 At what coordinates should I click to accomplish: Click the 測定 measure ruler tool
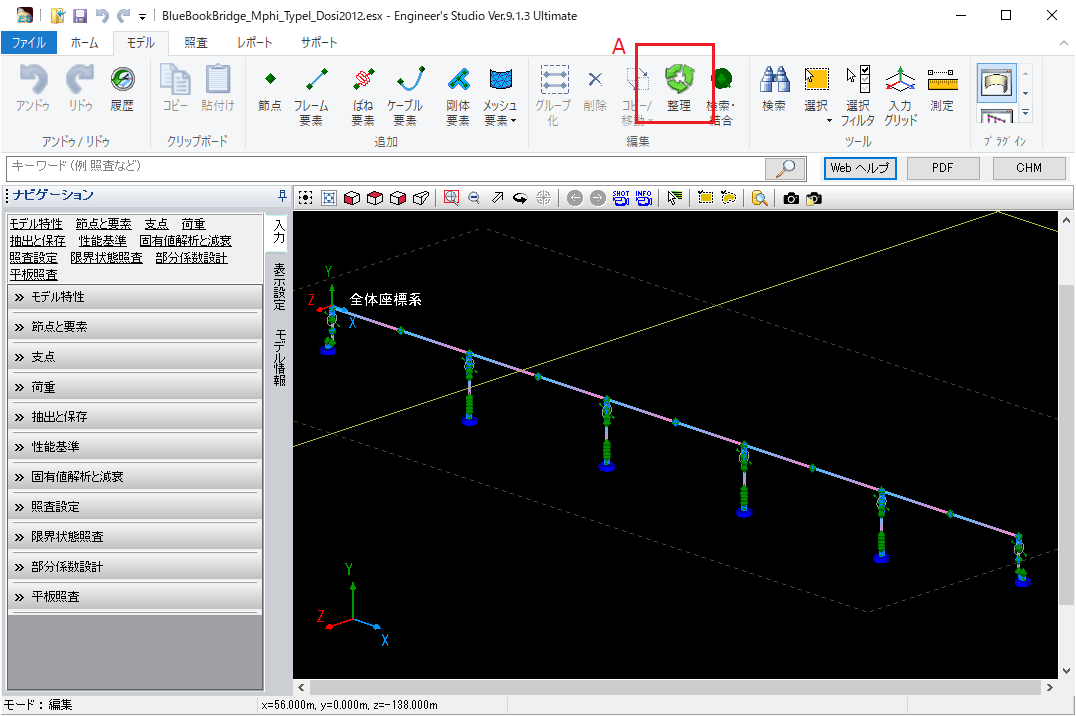pyautogui.click(x=941, y=90)
